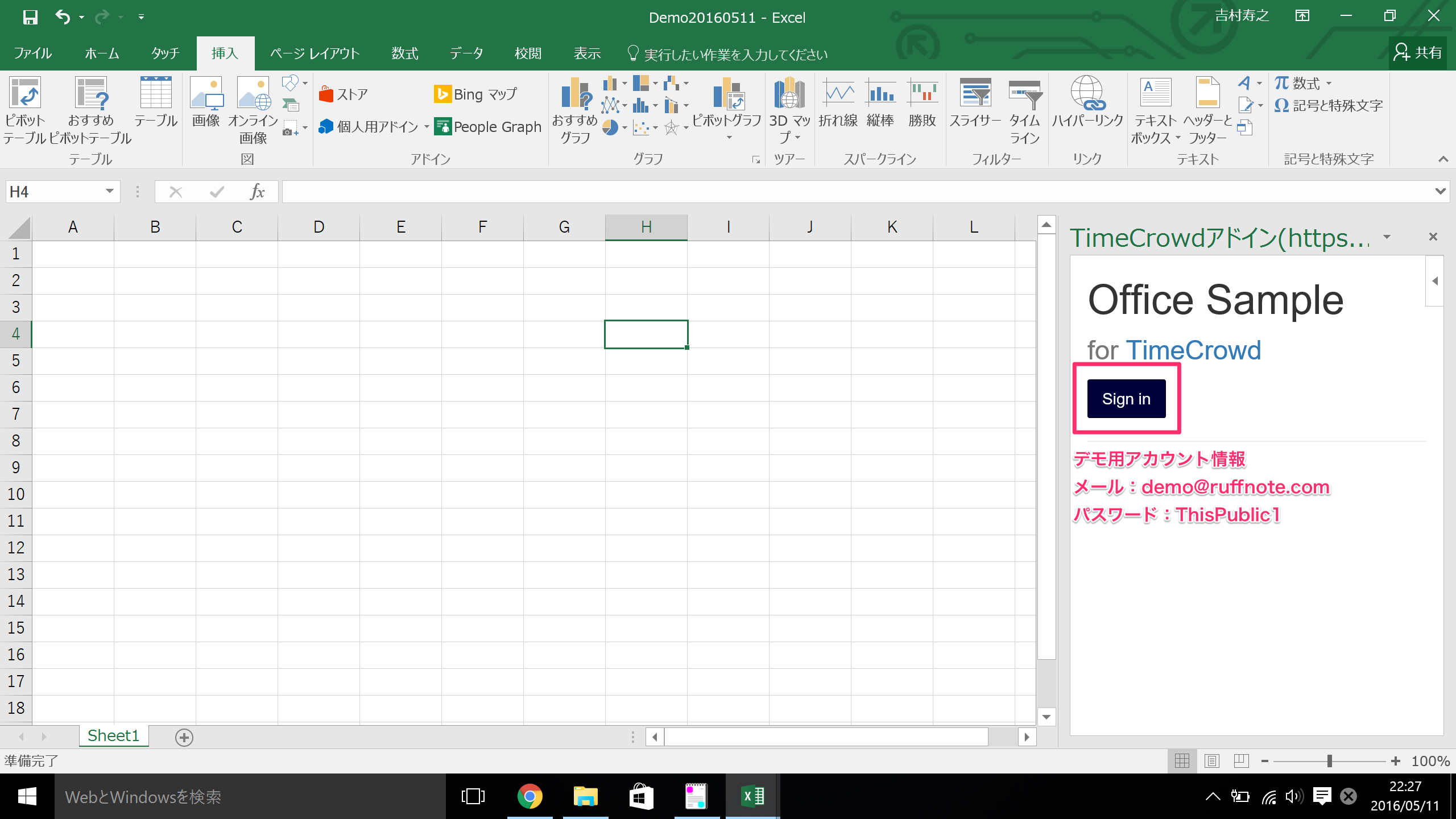This screenshot has height=819, width=1456.
Task: Open the TimeCrowd task pane options menu
Action: click(1387, 237)
